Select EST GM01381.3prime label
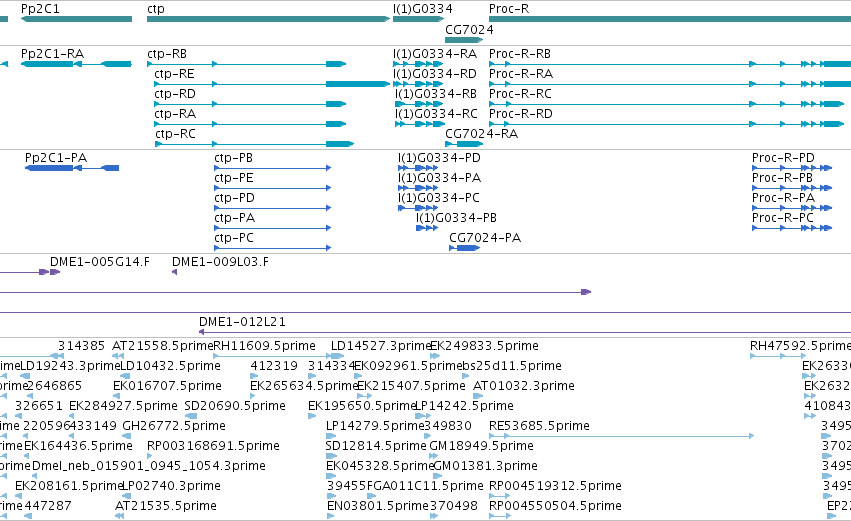851x521 pixels. click(485, 467)
